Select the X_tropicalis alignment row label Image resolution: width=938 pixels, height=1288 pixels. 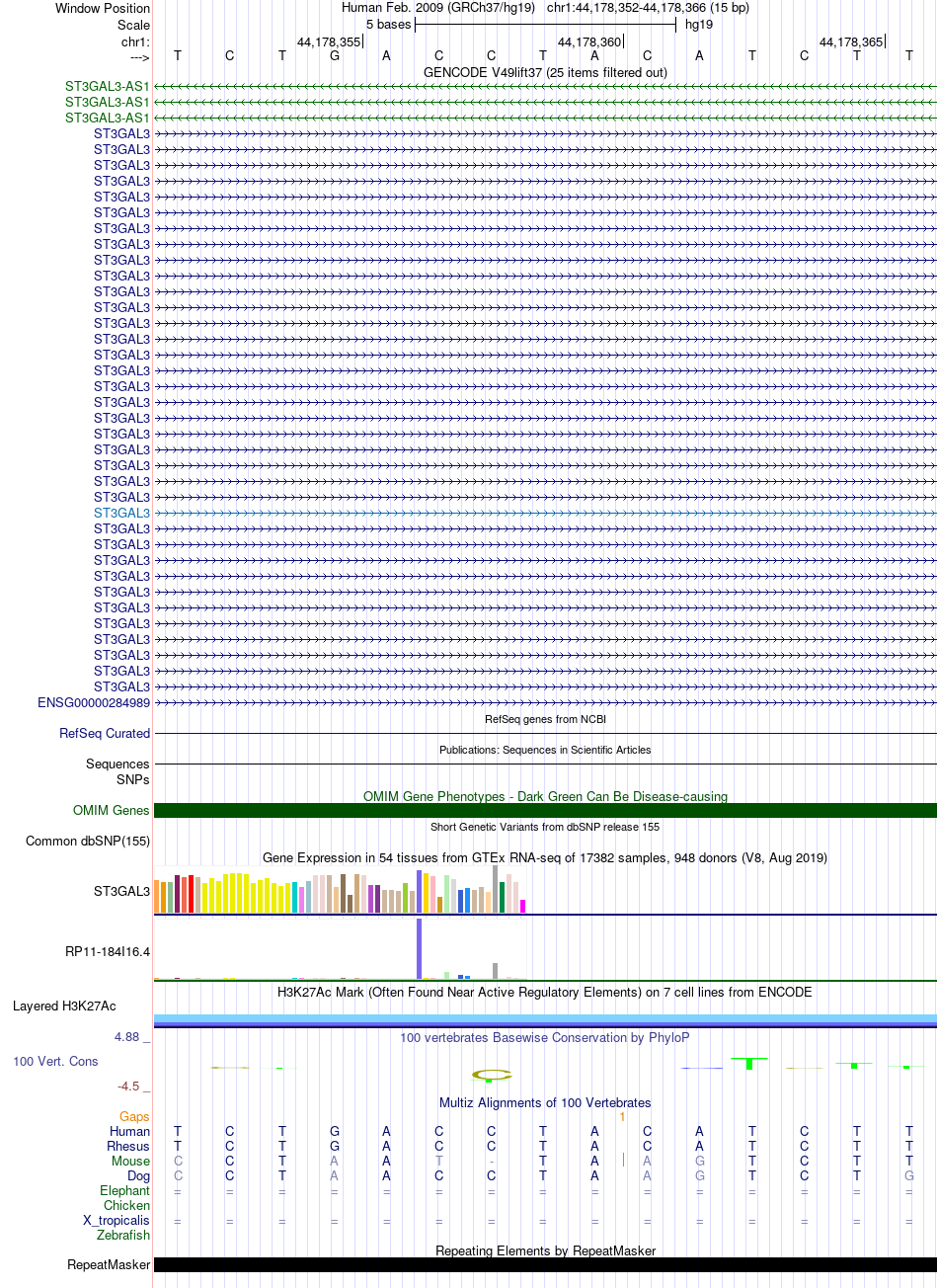(x=117, y=1220)
